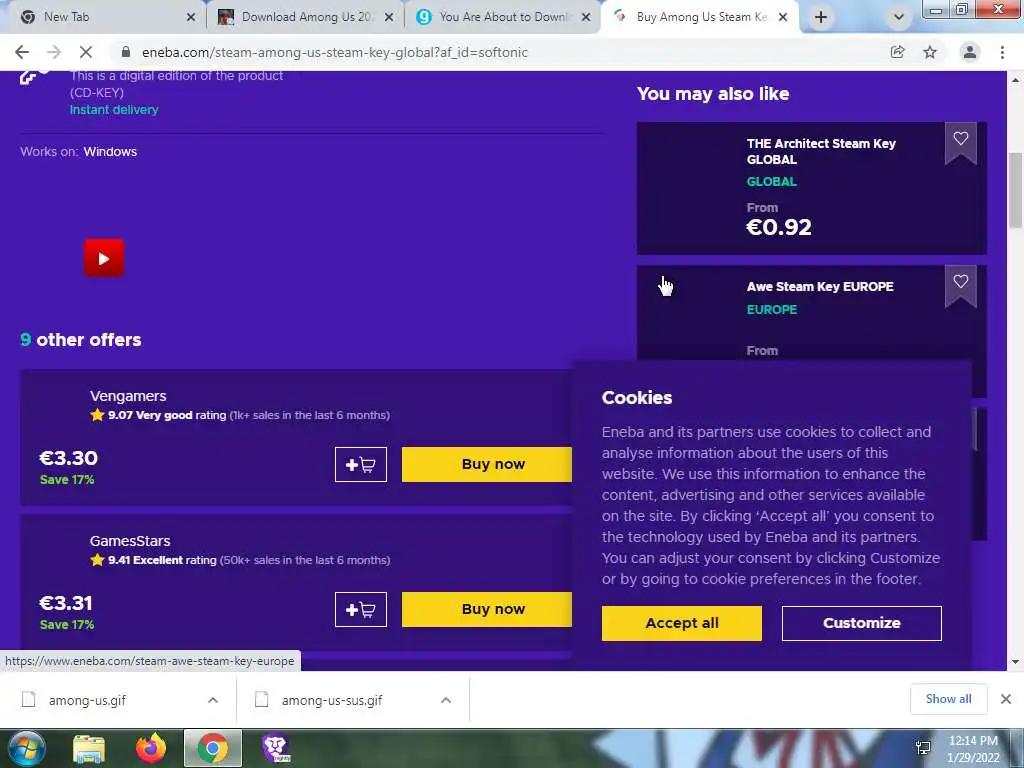Add GamesStars offer to cart
The height and width of the screenshot is (768, 1024).
[x=360, y=609]
